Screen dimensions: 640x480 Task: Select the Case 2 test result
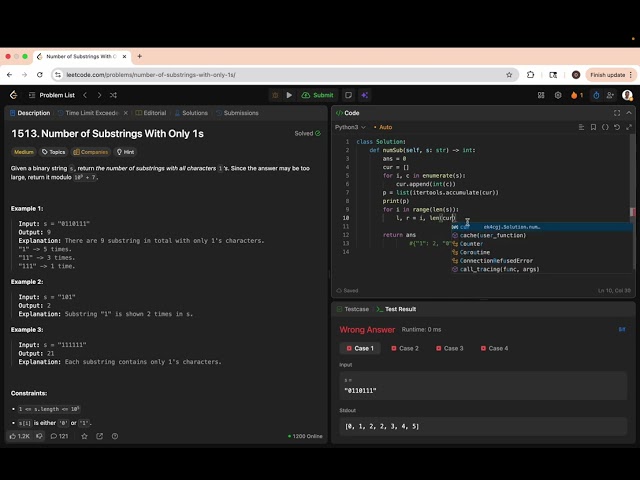405,348
